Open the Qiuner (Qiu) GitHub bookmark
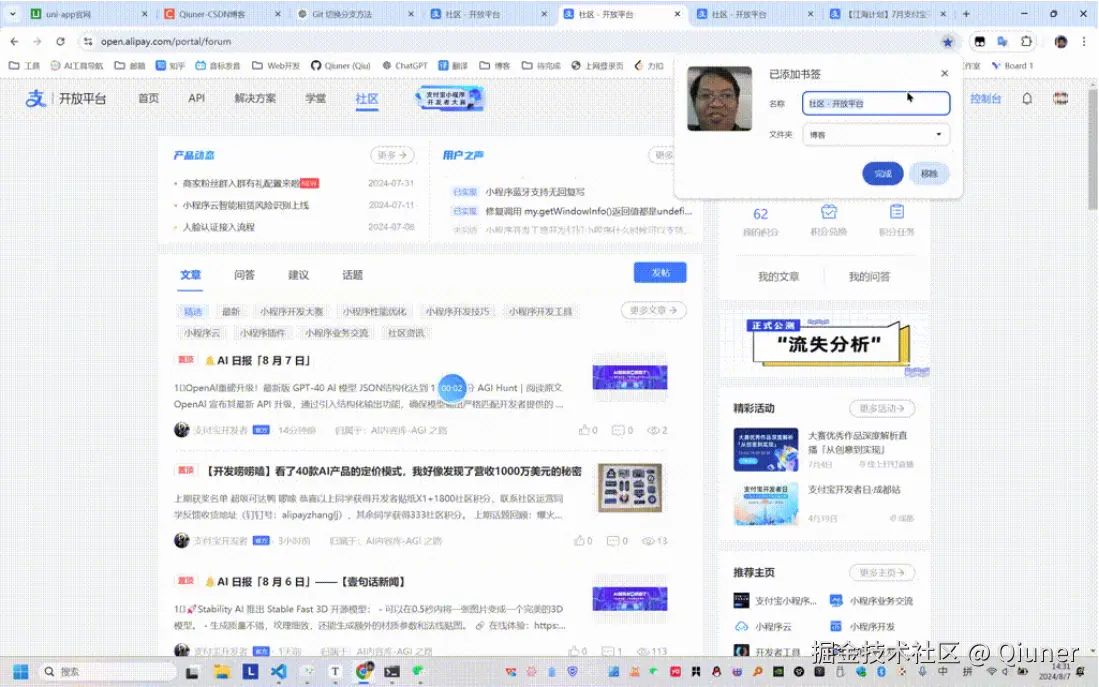The height and width of the screenshot is (687, 1099). pyautogui.click(x=340, y=66)
